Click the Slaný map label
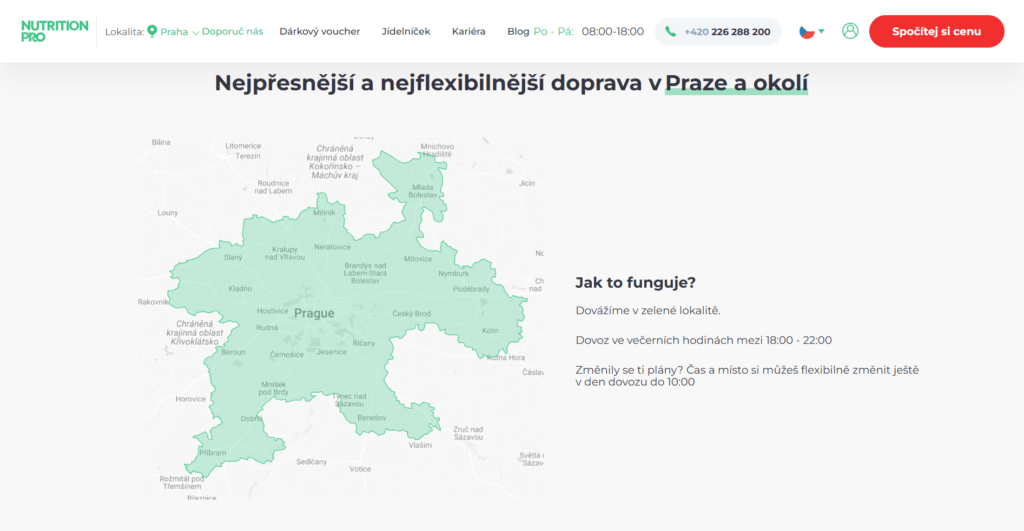 [x=232, y=257]
